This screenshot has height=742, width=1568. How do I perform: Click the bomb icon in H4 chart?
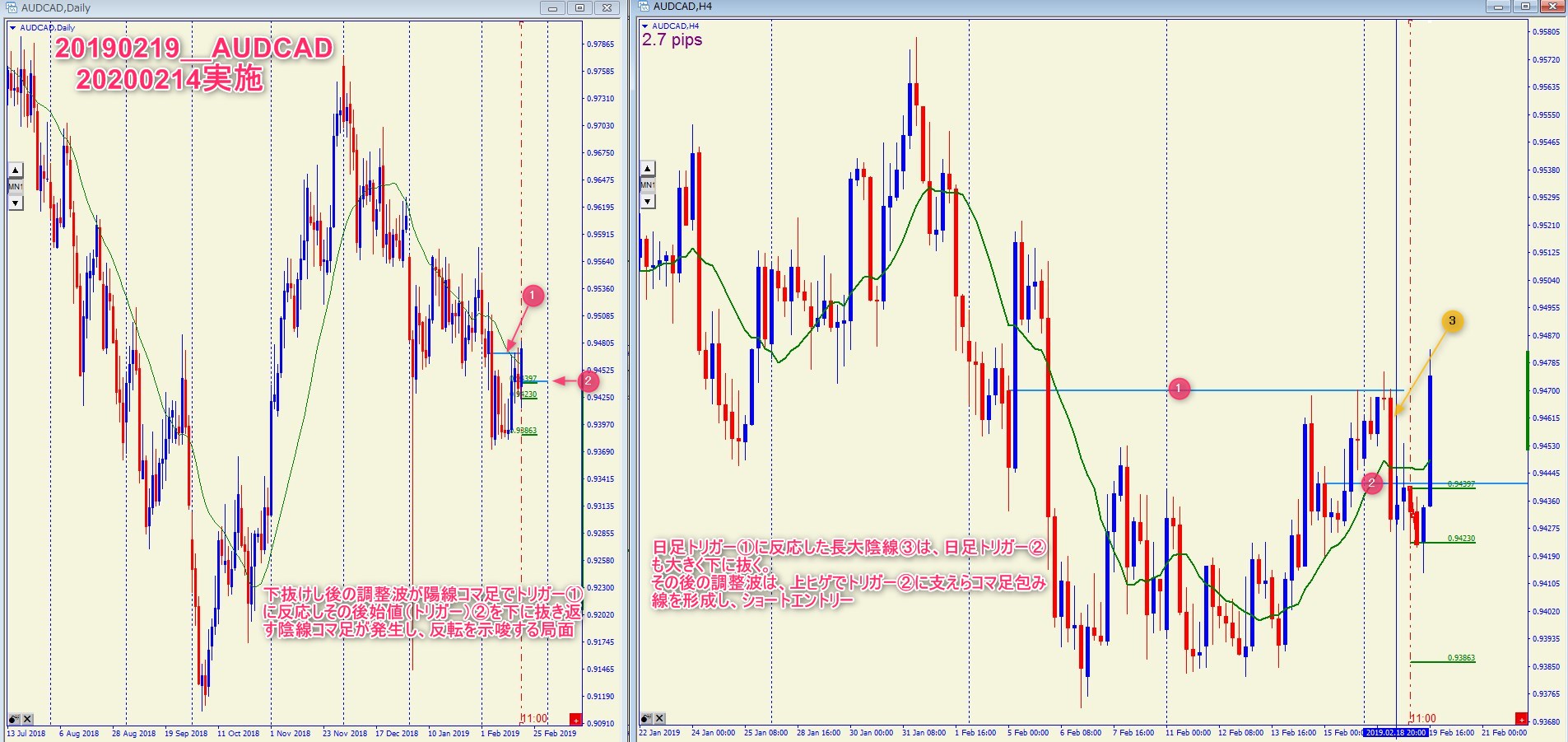647,719
